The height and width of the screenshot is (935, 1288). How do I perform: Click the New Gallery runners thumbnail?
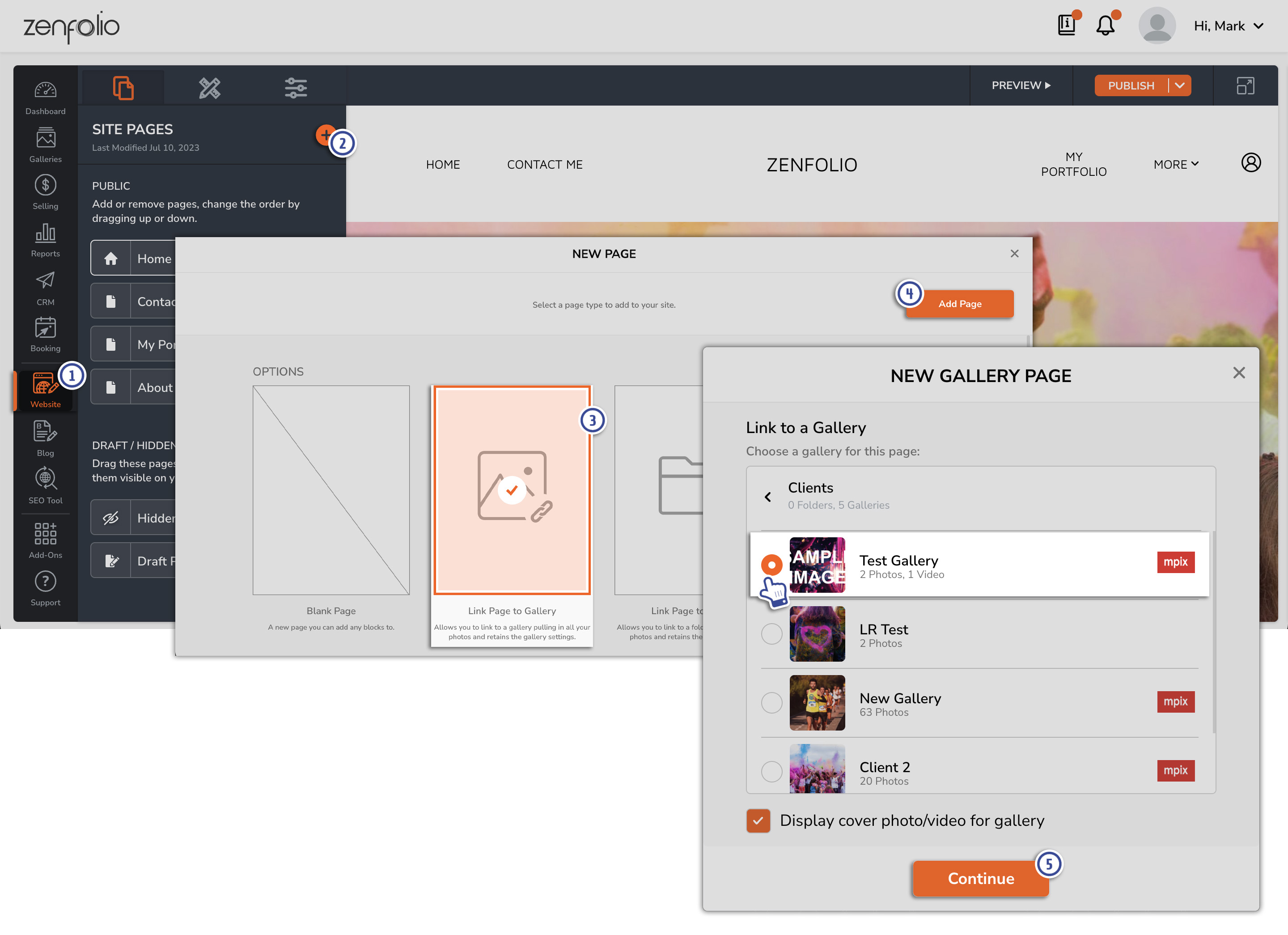point(817,703)
